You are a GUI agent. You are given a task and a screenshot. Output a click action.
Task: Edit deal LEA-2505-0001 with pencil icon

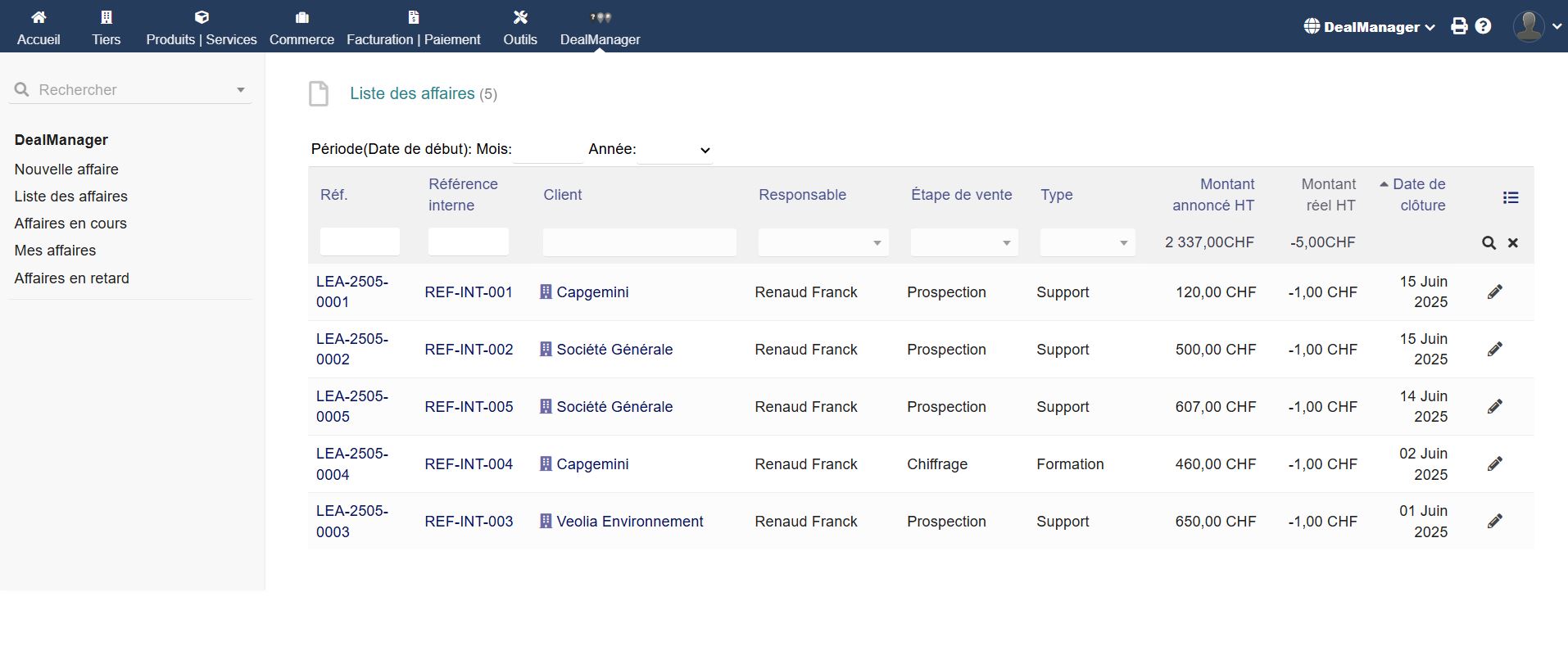click(1494, 292)
